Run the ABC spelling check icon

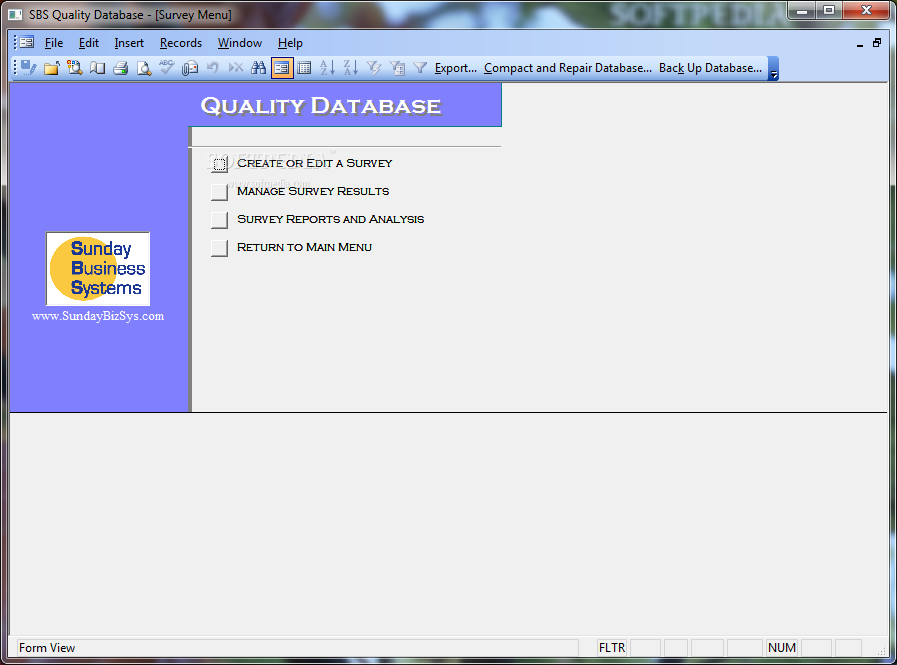166,68
